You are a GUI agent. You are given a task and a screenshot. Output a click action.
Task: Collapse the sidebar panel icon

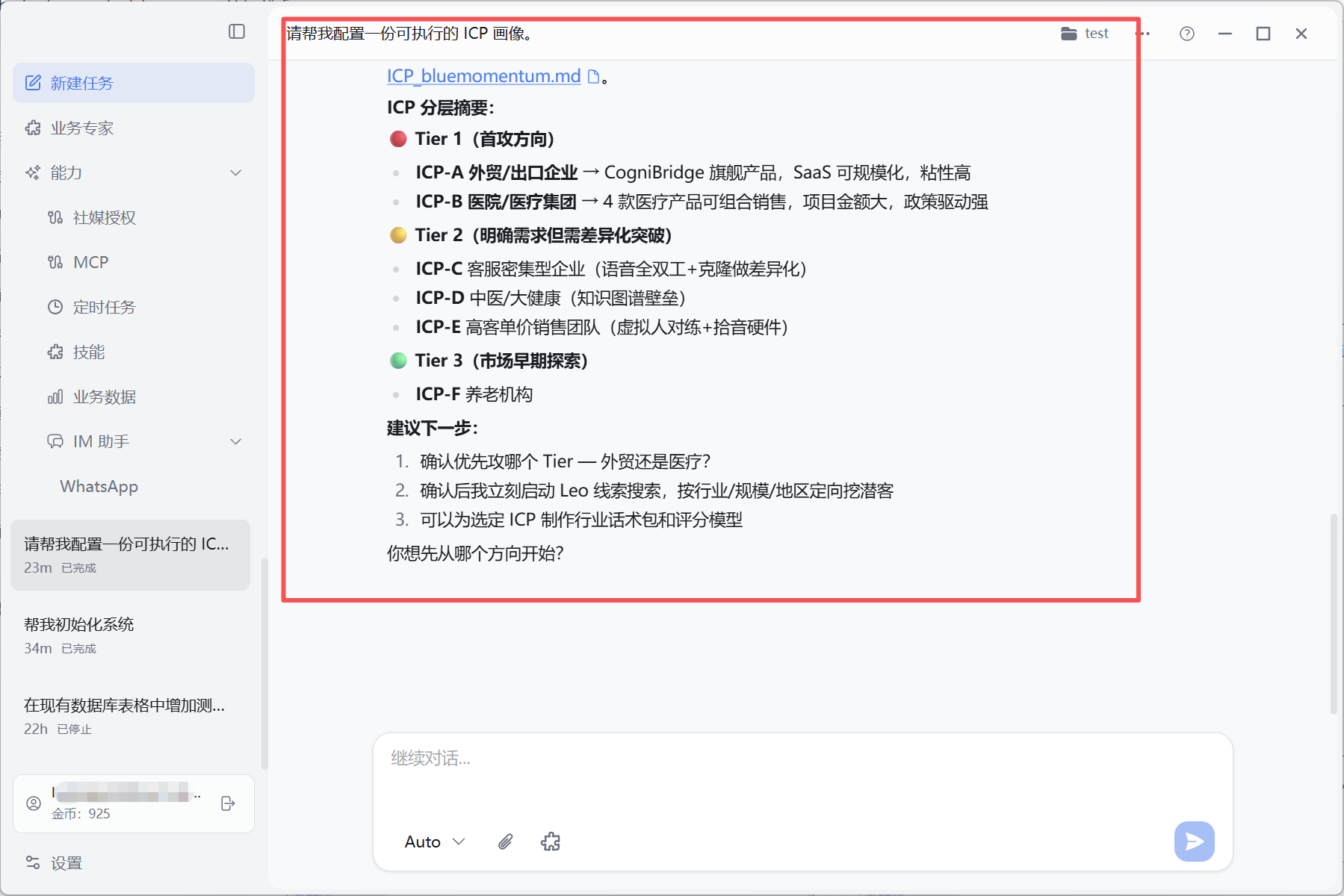[237, 31]
